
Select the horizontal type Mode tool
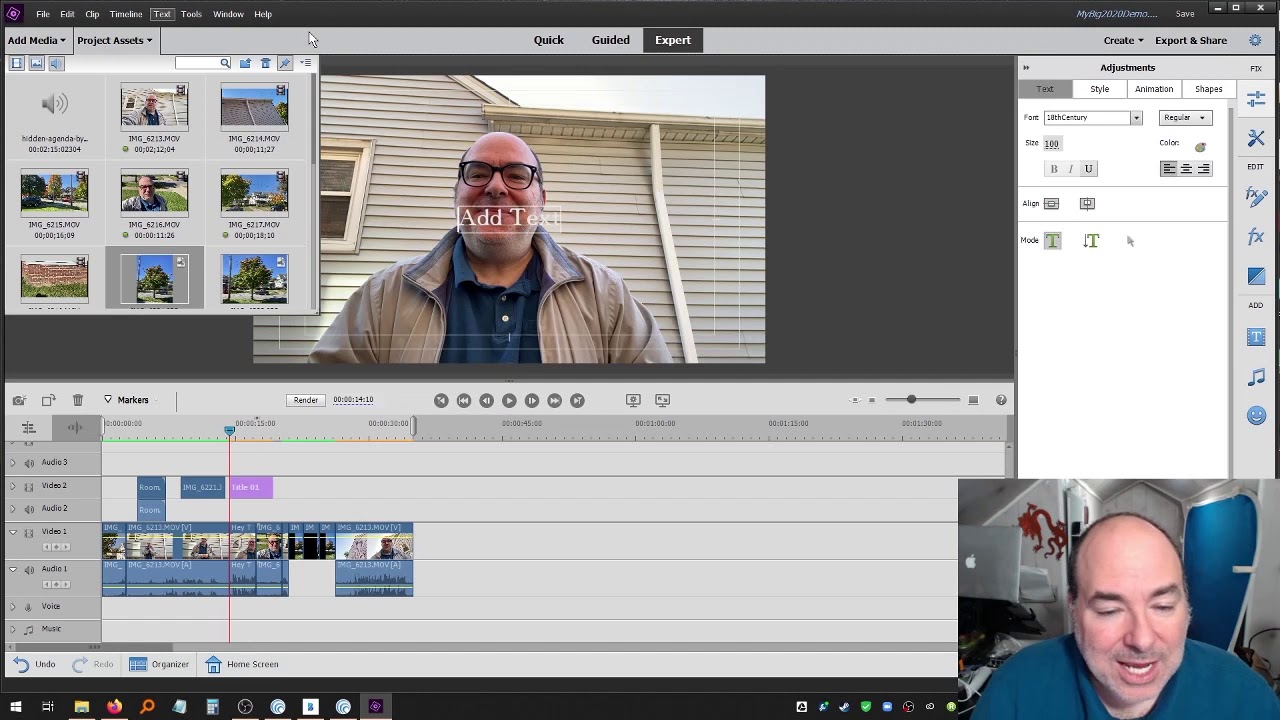pos(1052,241)
